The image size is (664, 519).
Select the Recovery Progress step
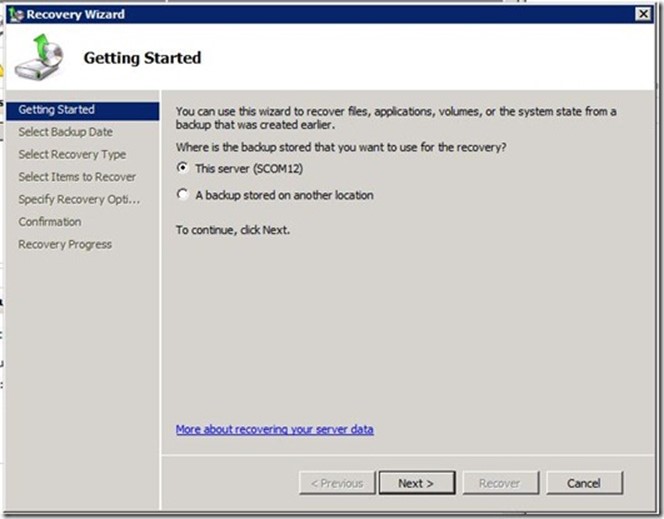click(65, 244)
